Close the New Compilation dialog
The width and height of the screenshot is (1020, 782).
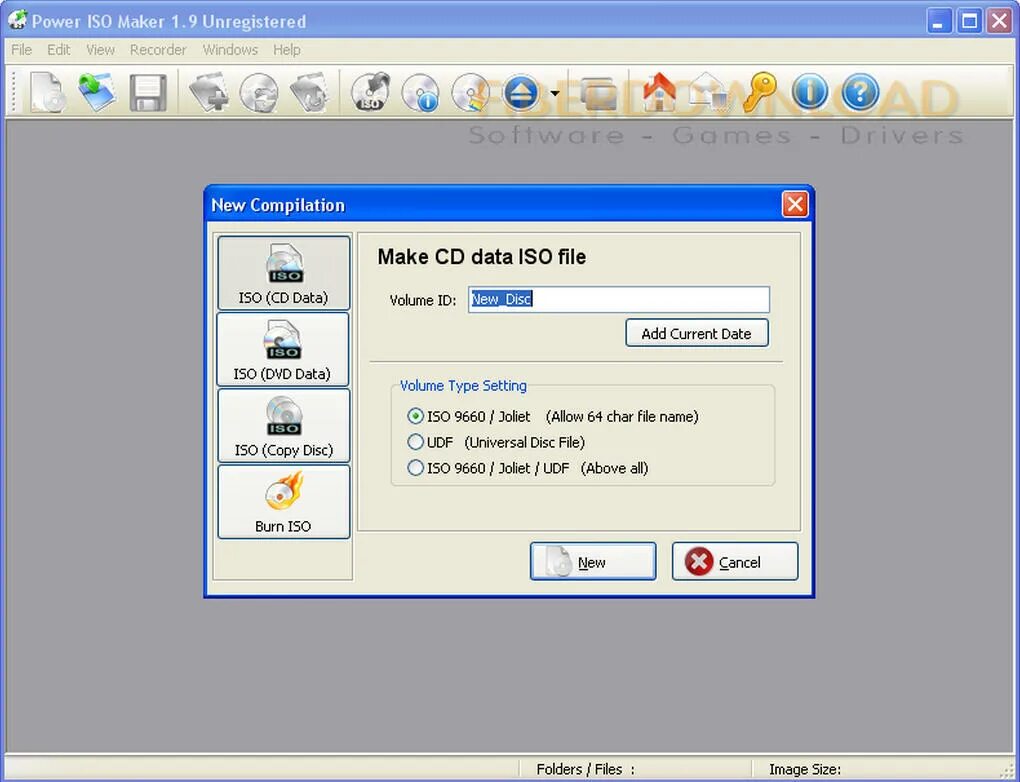tap(795, 204)
